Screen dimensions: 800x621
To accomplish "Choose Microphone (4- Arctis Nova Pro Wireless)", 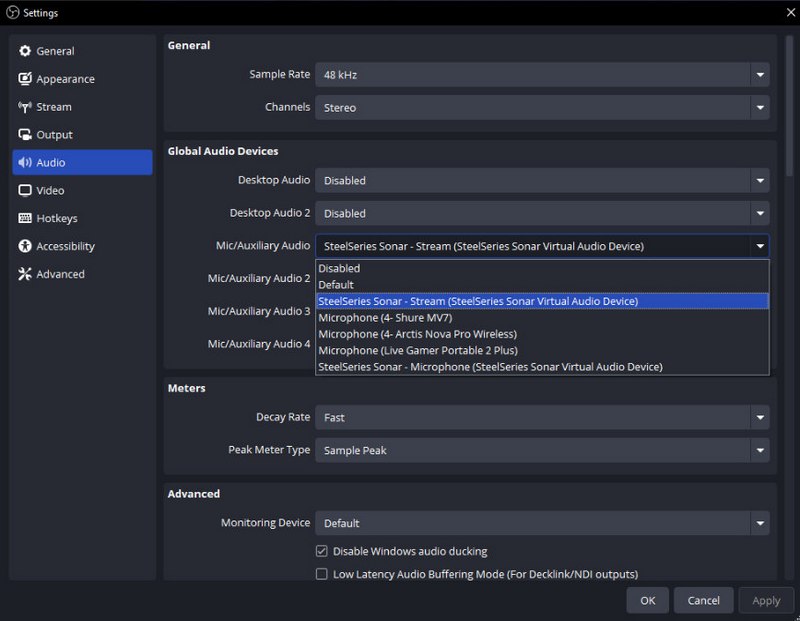I will [x=542, y=334].
